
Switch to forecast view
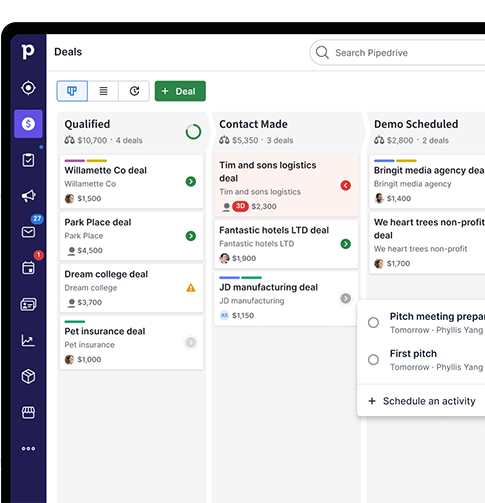pyautogui.click(x=134, y=91)
